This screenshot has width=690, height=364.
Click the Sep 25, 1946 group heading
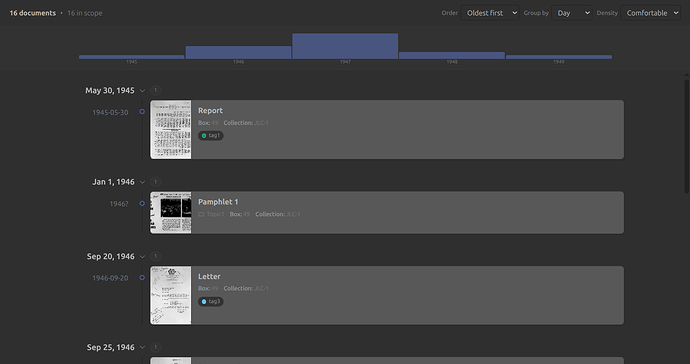(110, 347)
